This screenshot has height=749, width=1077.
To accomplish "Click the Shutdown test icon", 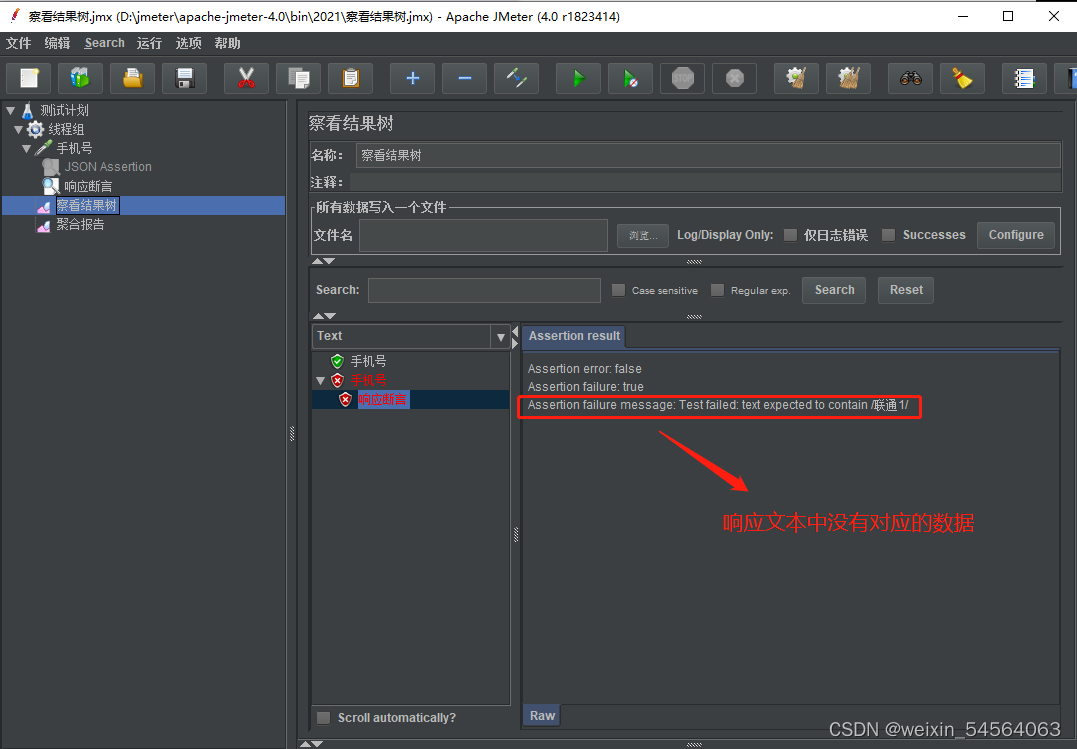I will pyautogui.click(x=735, y=78).
